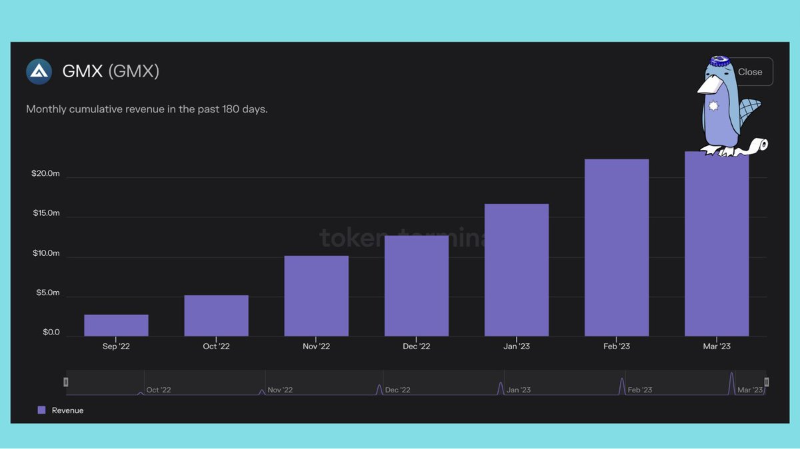Click the Mar '23 x-axis label
800x449 pixels.
coord(716,347)
